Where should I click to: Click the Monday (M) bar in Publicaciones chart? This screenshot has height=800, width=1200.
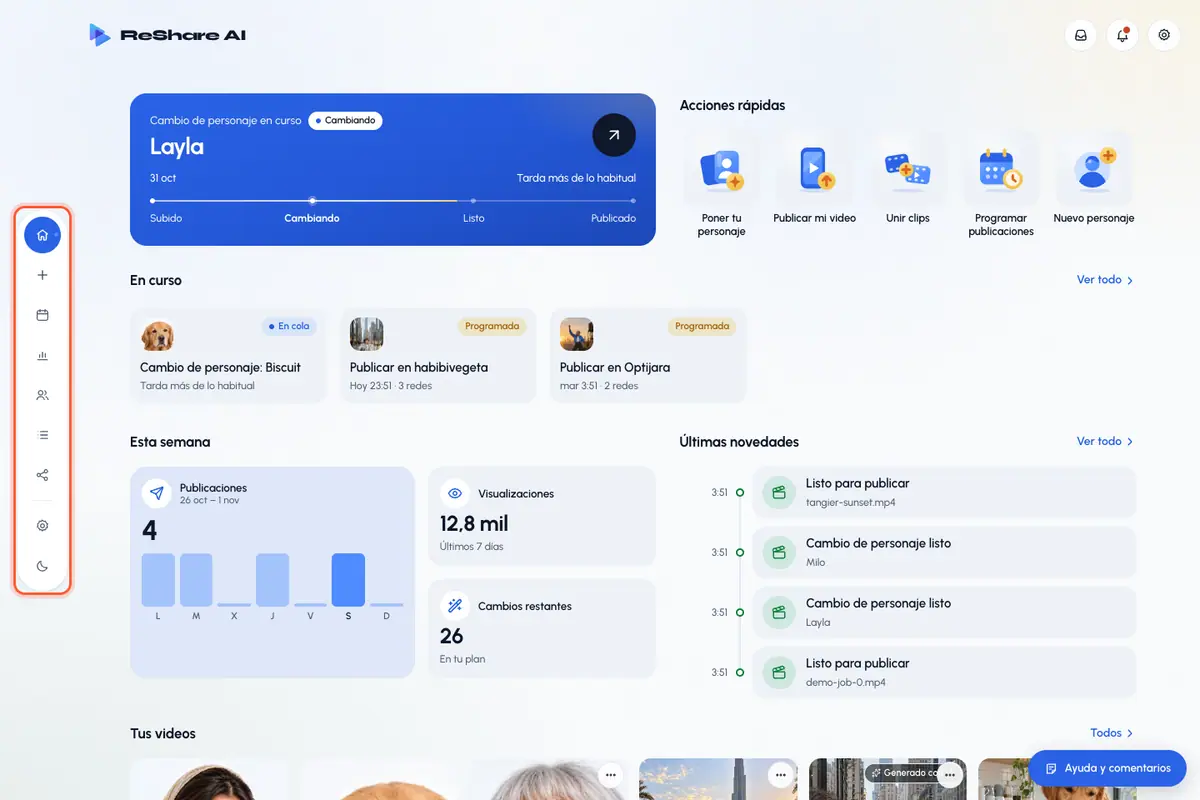[196, 580]
